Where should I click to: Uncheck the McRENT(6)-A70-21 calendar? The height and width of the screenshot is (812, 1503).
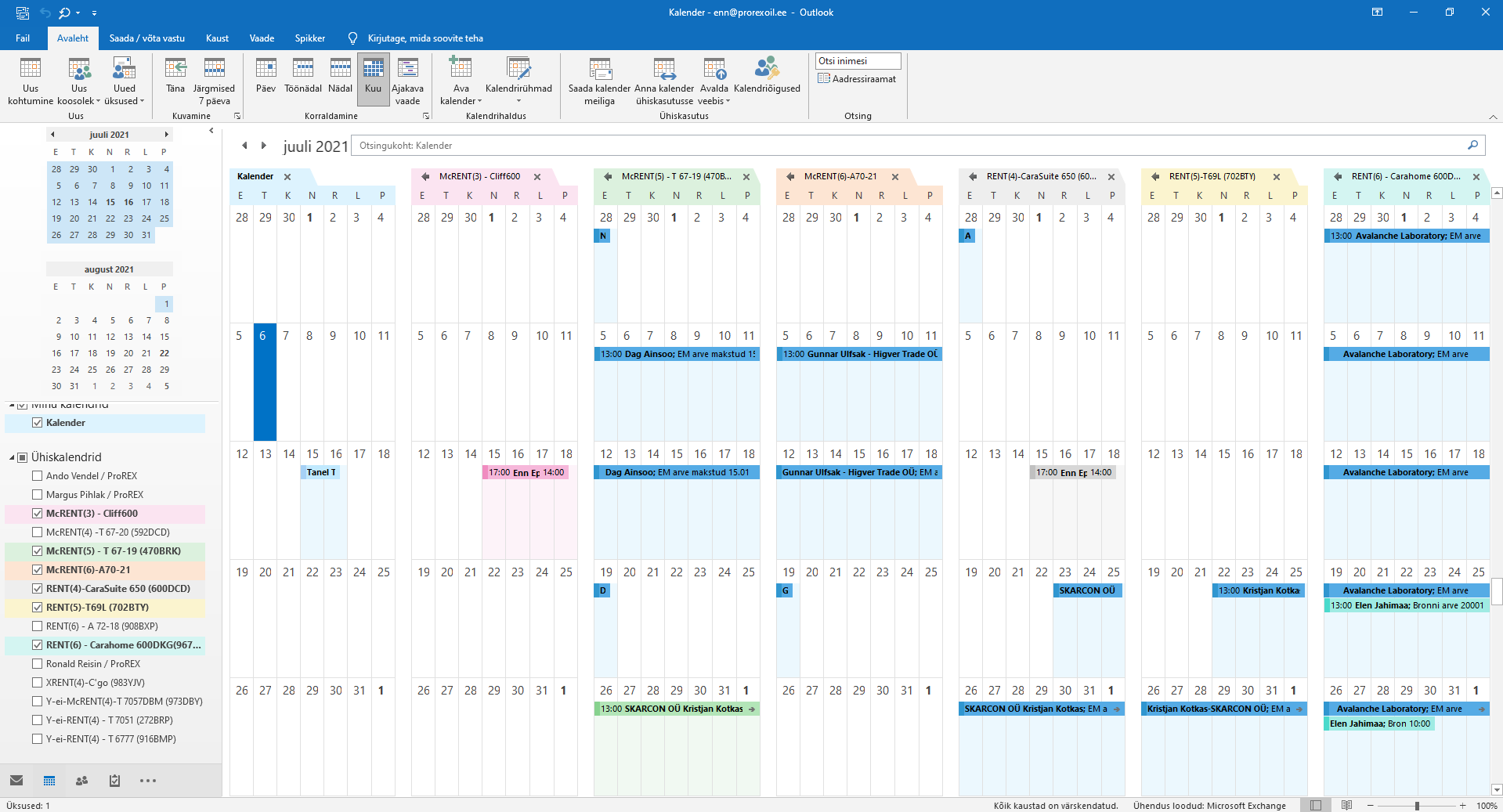click(37, 570)
